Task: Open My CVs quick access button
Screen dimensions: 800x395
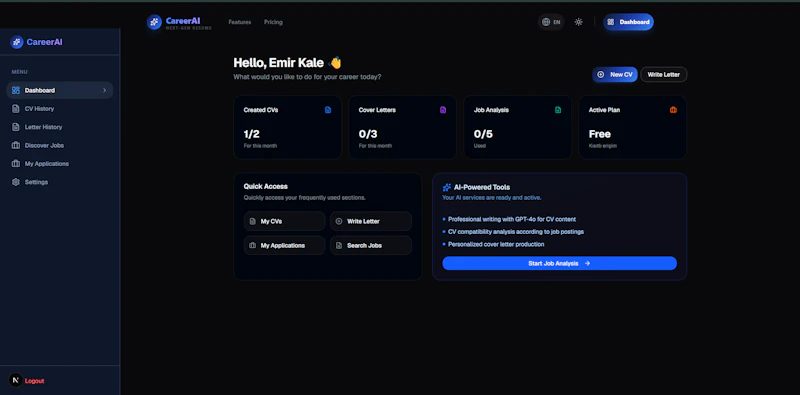Action: coord(284,221)
